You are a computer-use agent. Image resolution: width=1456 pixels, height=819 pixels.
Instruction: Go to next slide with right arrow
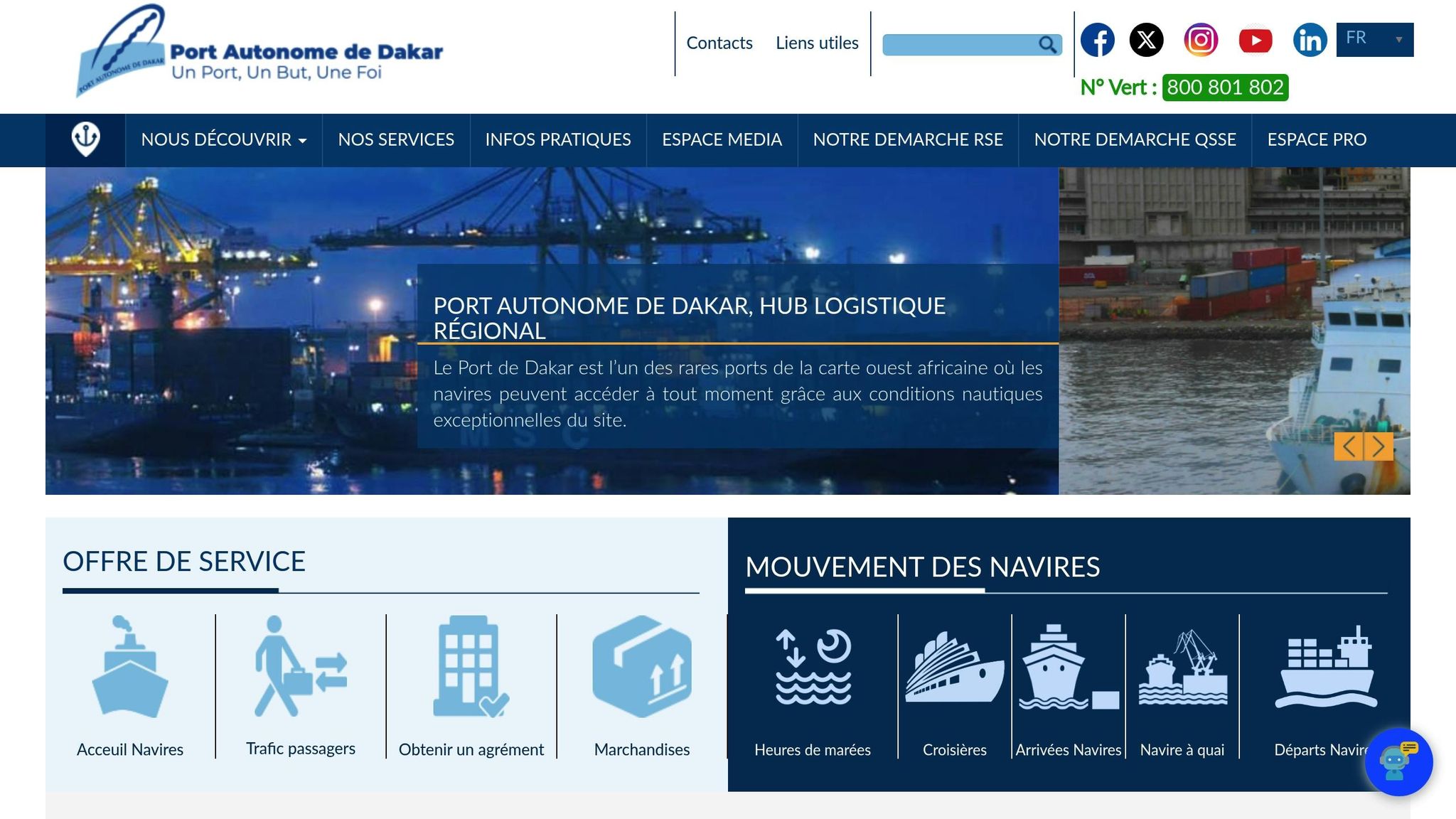point(1379,446)
